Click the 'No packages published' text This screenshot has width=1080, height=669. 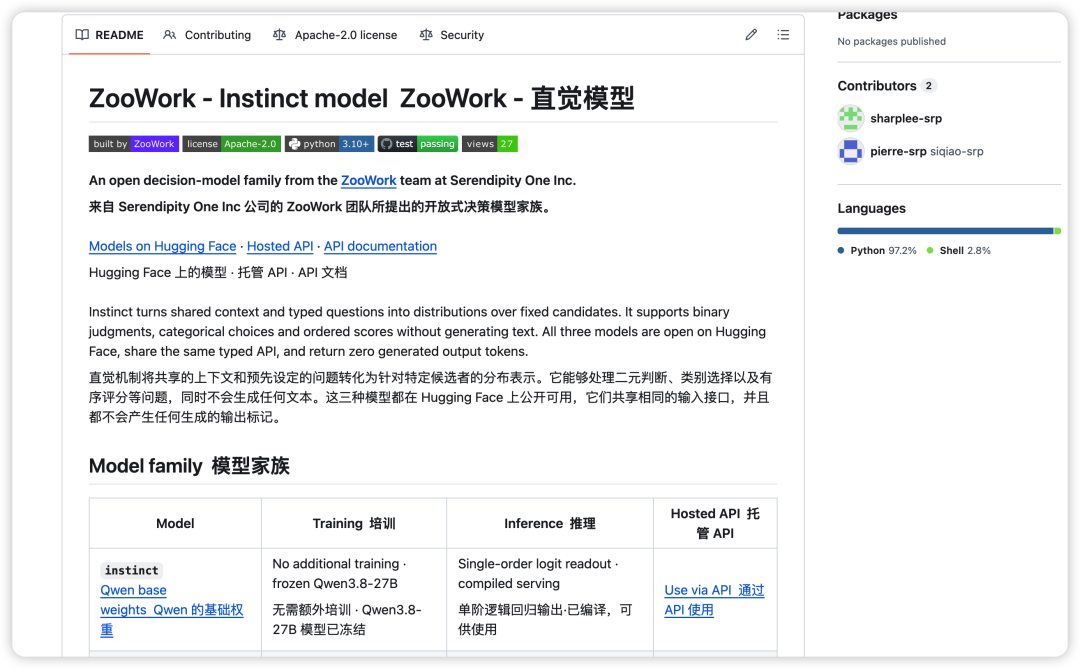coord(891,41)
